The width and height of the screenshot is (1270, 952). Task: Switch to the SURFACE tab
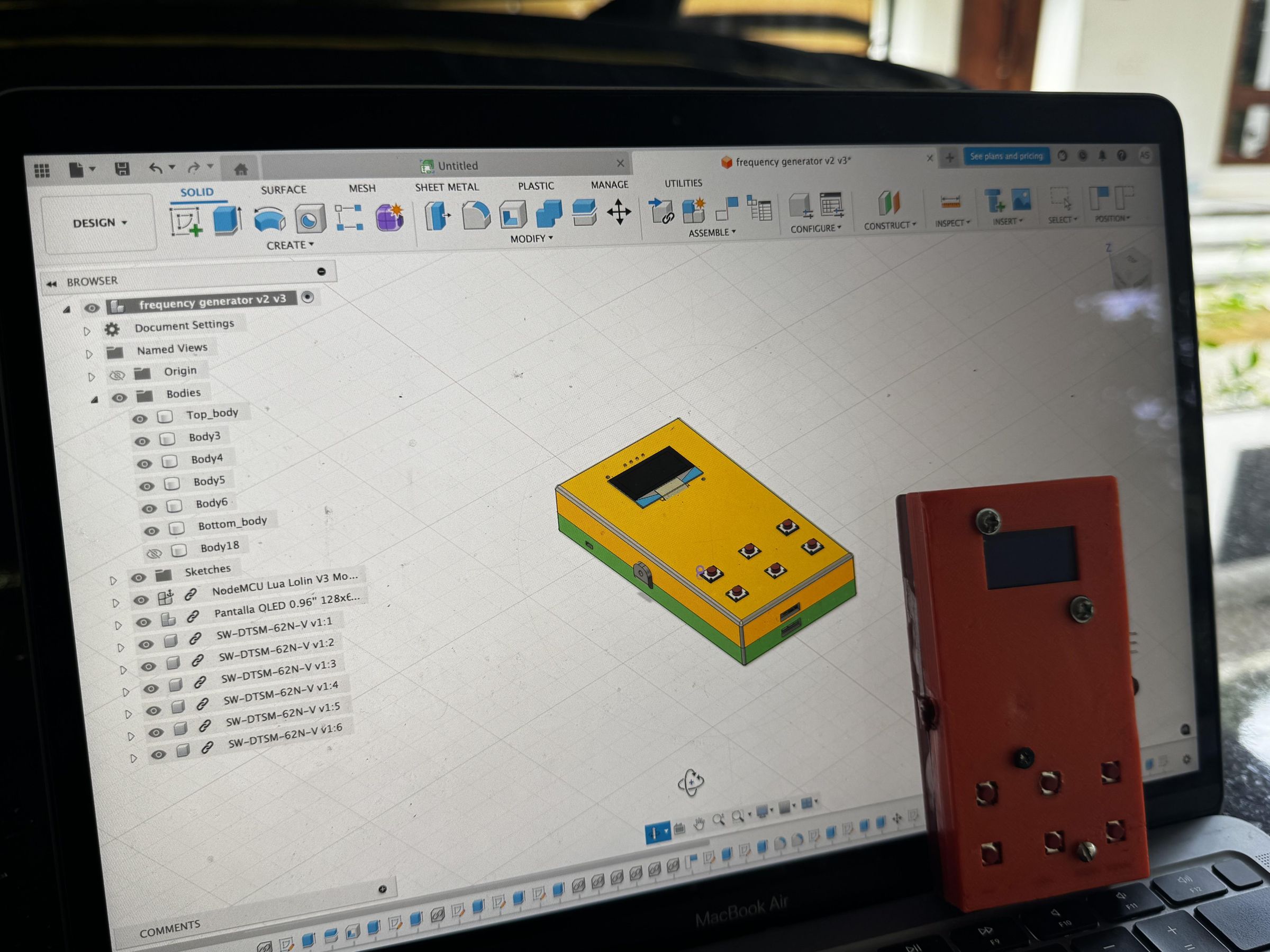[283, 189]
